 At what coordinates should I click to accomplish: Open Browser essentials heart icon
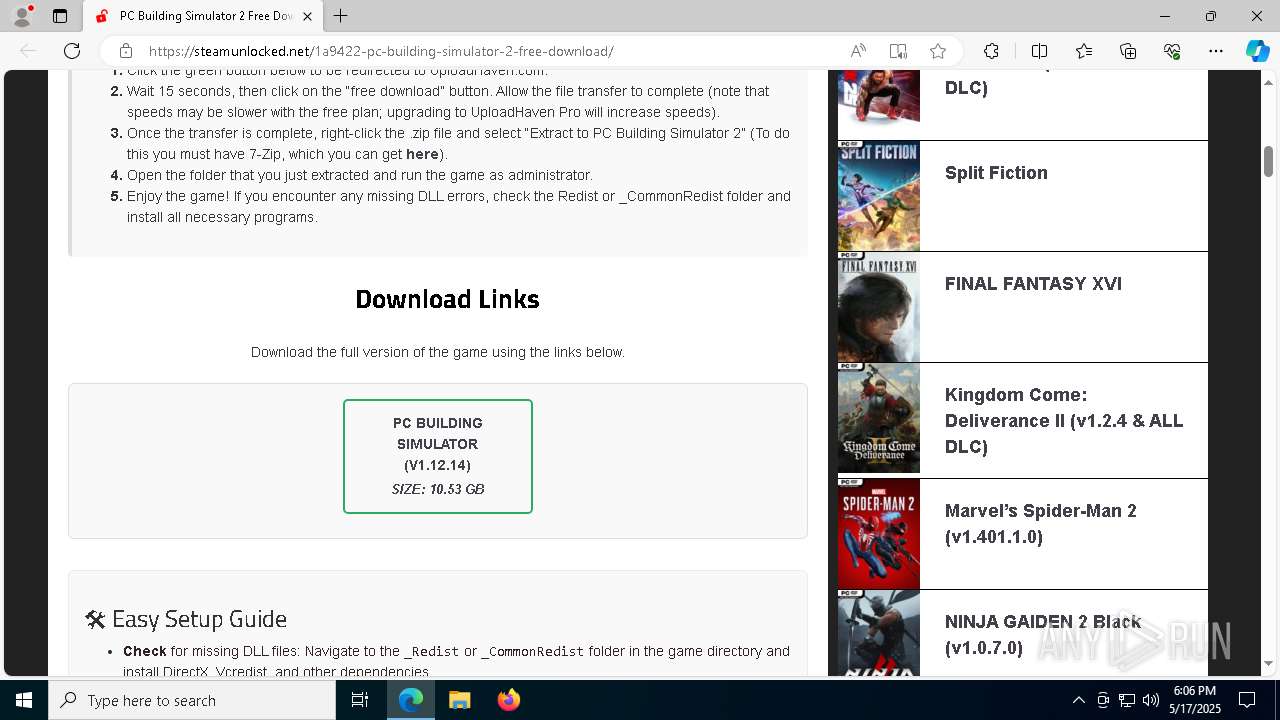(1172, 51)
